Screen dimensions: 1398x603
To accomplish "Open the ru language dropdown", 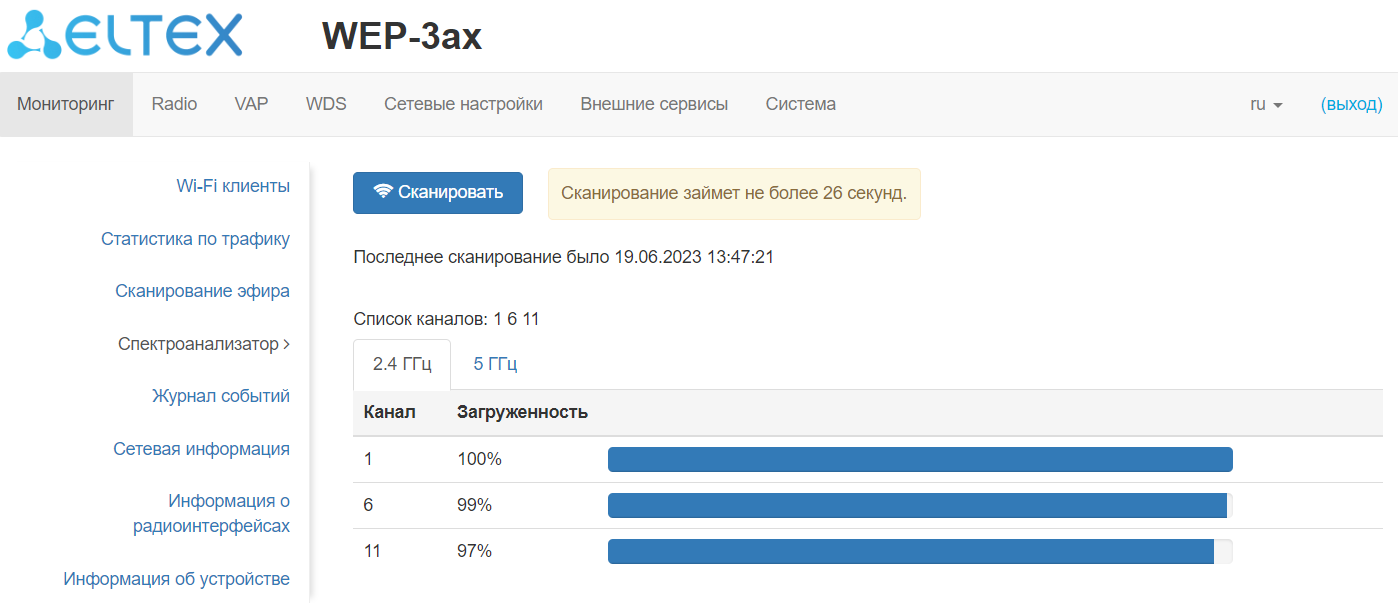I will [x=1266, y=104].
